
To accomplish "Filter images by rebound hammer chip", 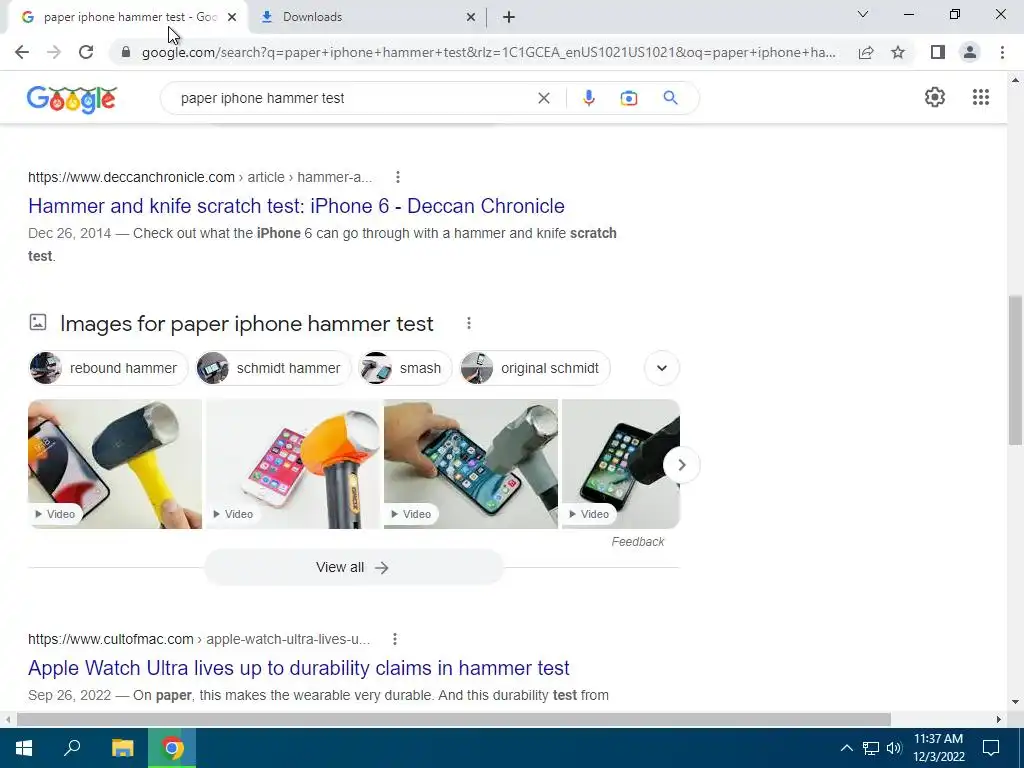I will 108,368.
